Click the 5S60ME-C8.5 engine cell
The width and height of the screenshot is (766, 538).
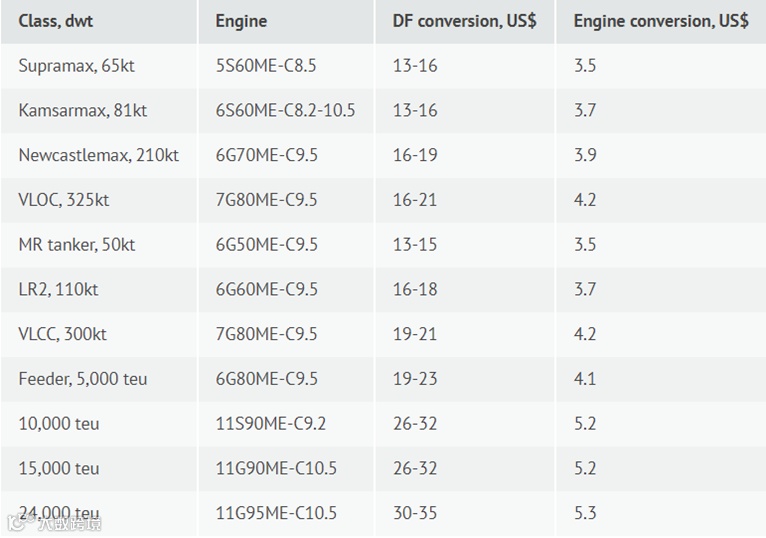(x=262, y=66)
